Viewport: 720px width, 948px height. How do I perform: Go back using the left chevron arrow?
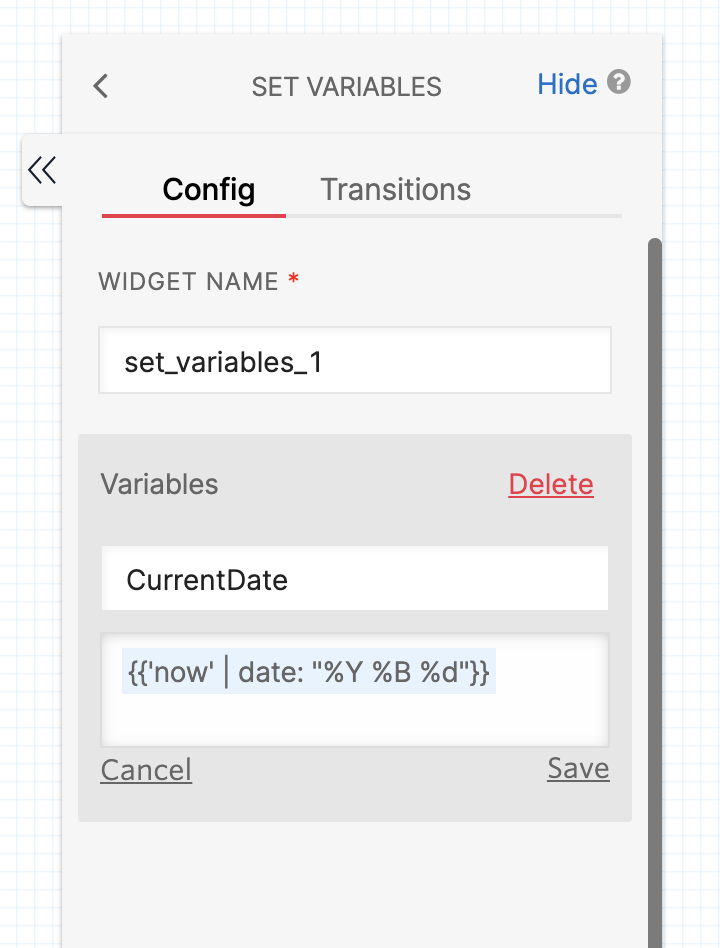pos(101,86)
